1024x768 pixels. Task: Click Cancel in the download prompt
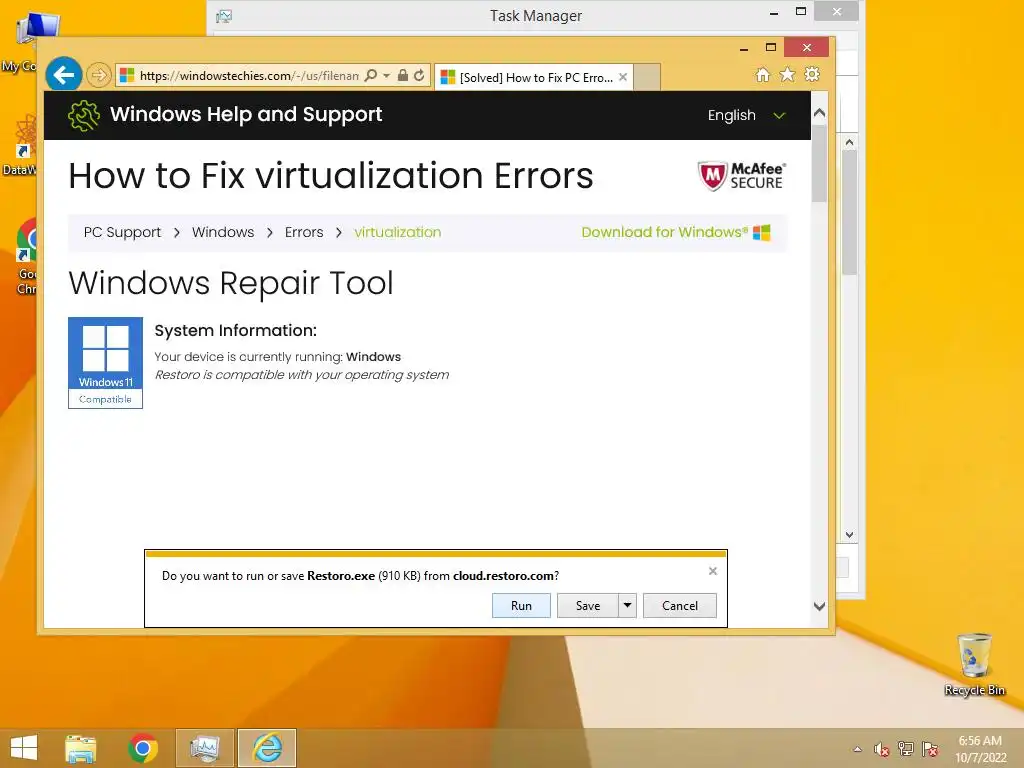tap(680, 605)
